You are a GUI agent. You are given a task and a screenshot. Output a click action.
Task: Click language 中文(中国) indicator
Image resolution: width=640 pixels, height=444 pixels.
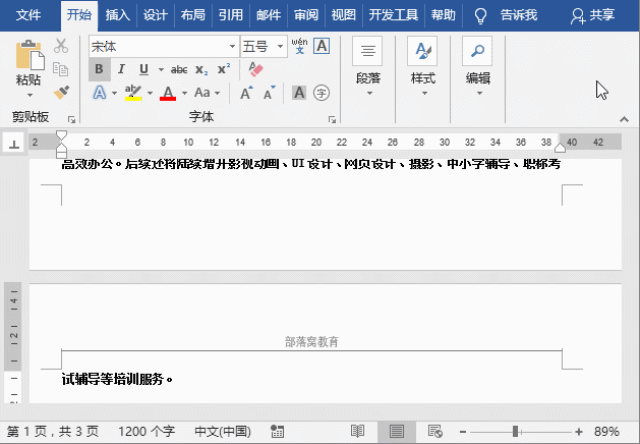223,431
